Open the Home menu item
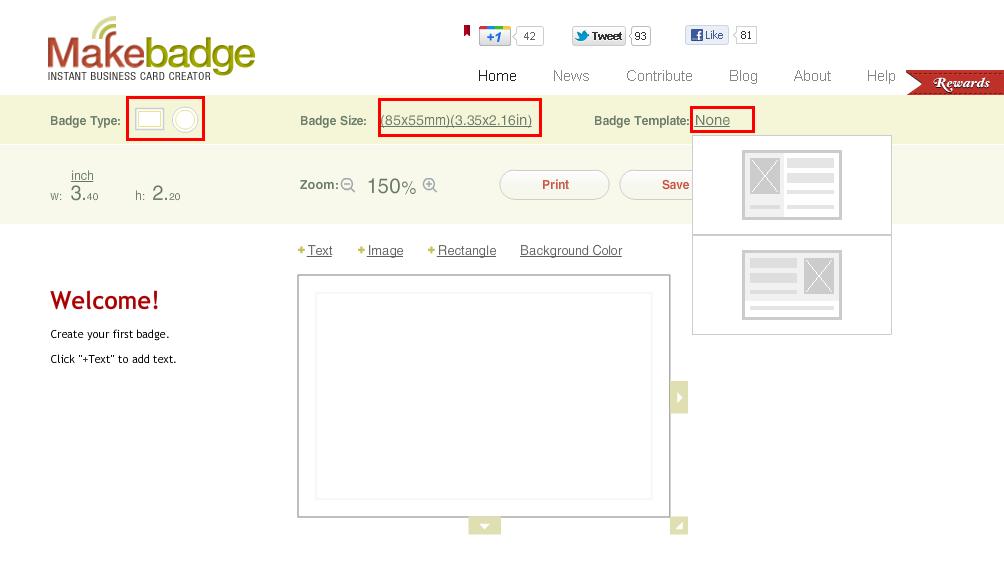 click(x=497, y=76)
